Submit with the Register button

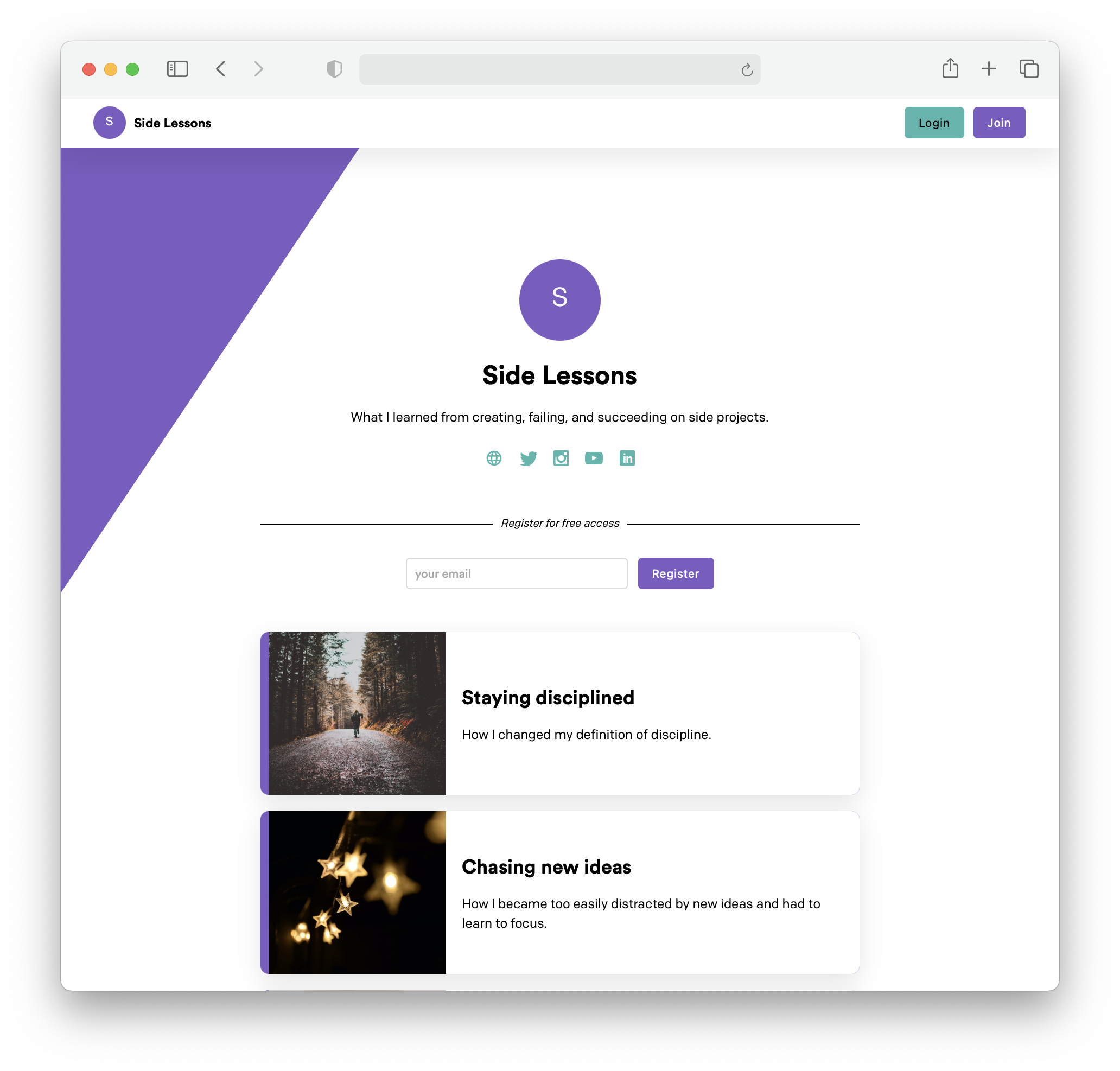click(676, 573)
